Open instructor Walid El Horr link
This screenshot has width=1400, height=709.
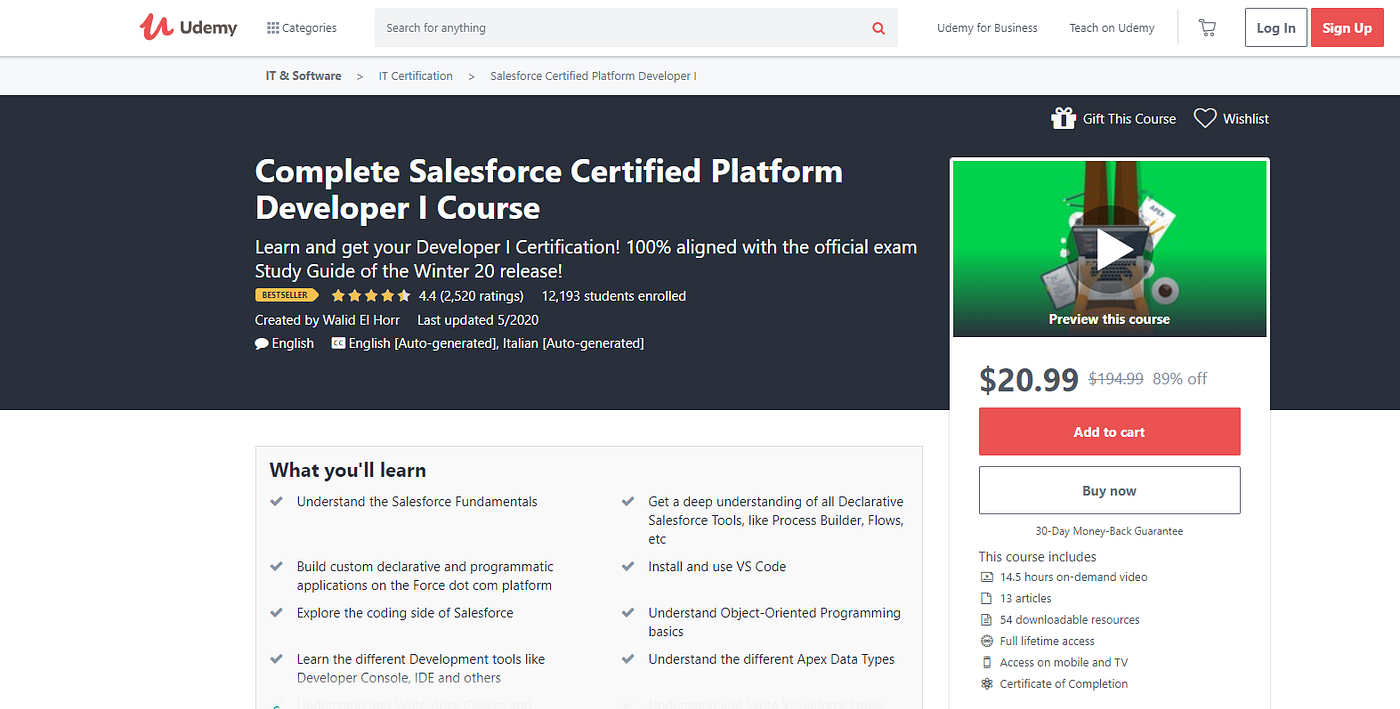click(361, 320)
